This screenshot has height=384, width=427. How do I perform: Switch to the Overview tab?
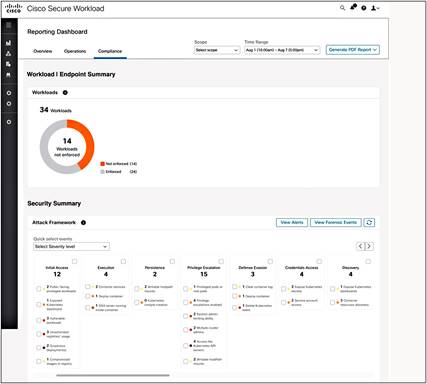43,51
